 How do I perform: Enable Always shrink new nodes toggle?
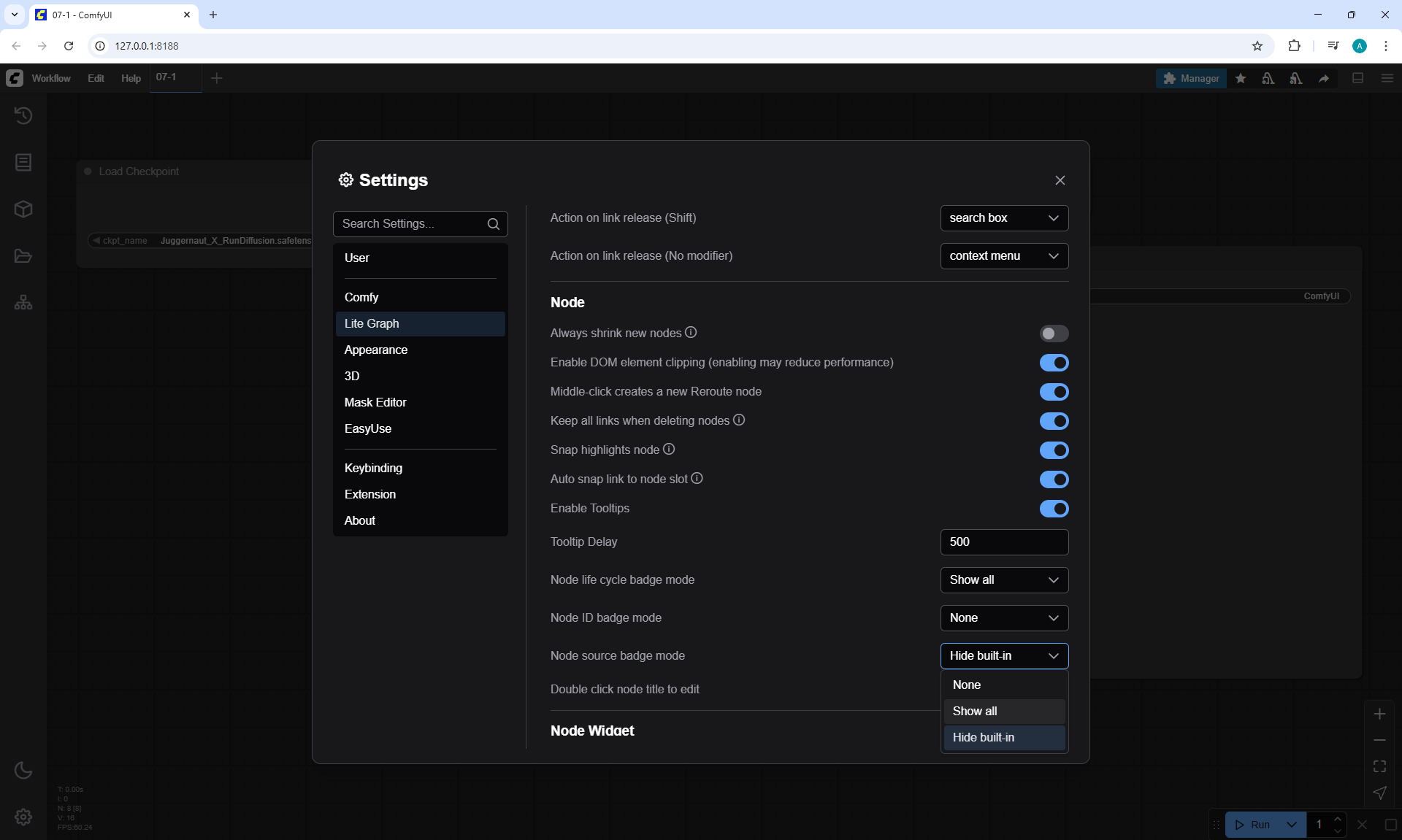click(x=1054, y=334)
